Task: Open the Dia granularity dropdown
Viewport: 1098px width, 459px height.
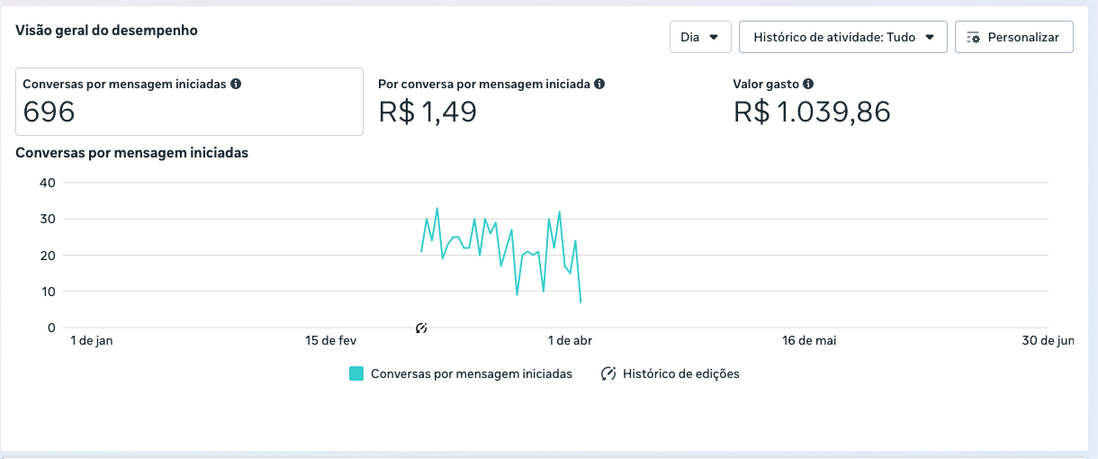Action: (x=700, y=37)
